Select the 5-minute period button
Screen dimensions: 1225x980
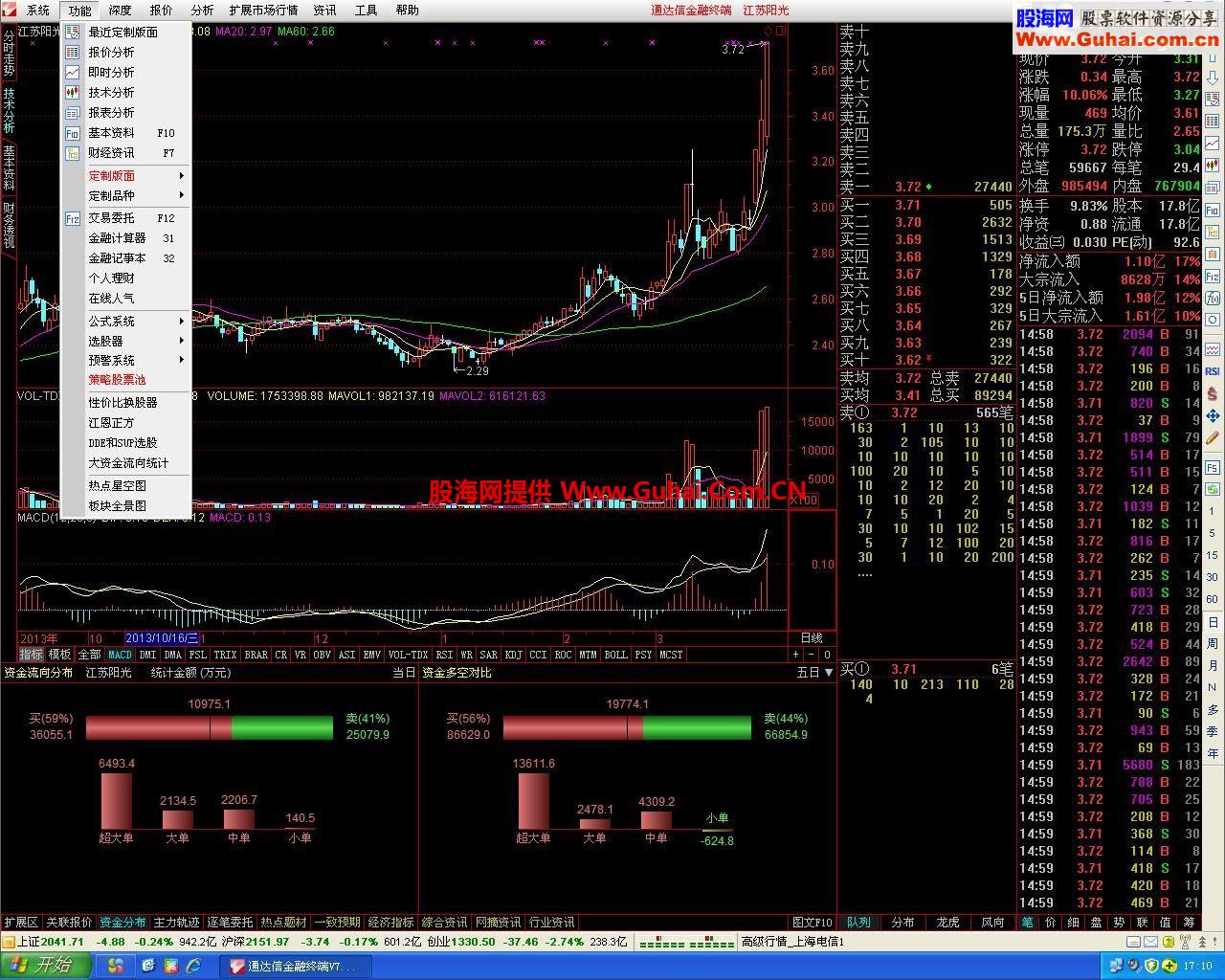[x=1213, y=533]
